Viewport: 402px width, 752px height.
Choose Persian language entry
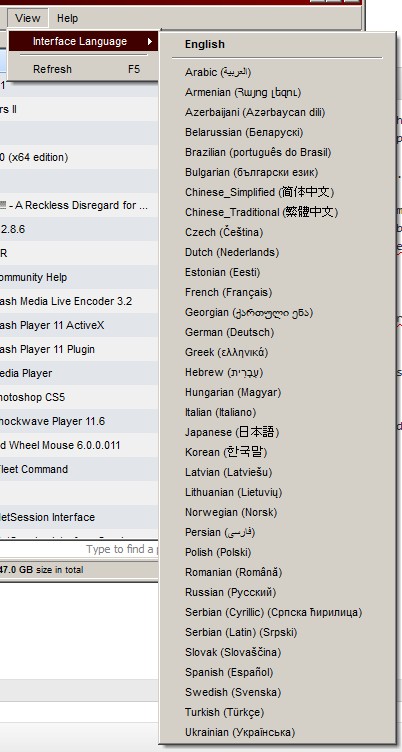click(x=277, y=532)
